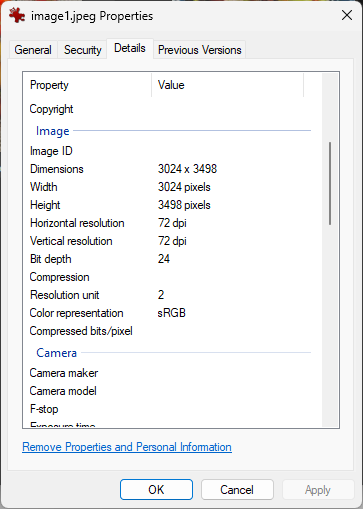Click the Cancel button
The width and height of the screenshot is (363, 509).
click(x=237, y=490)
